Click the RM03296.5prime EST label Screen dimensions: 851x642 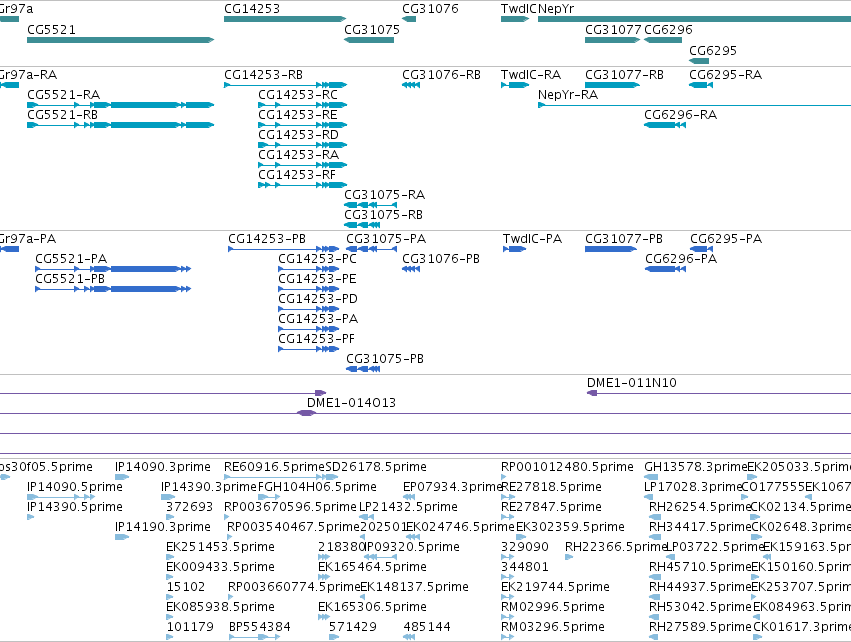click(x=552, y=627)
